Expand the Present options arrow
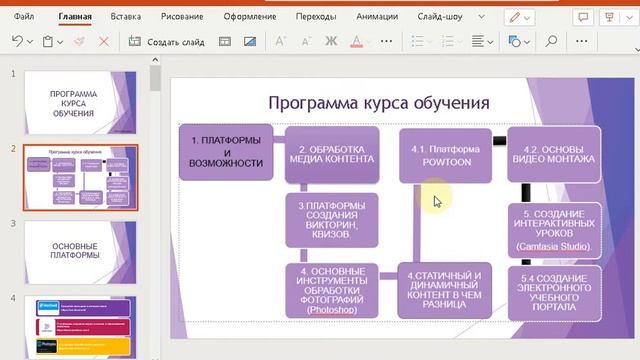Image resolution: width=640 pixels, height=360 pixels. (629, 18)
